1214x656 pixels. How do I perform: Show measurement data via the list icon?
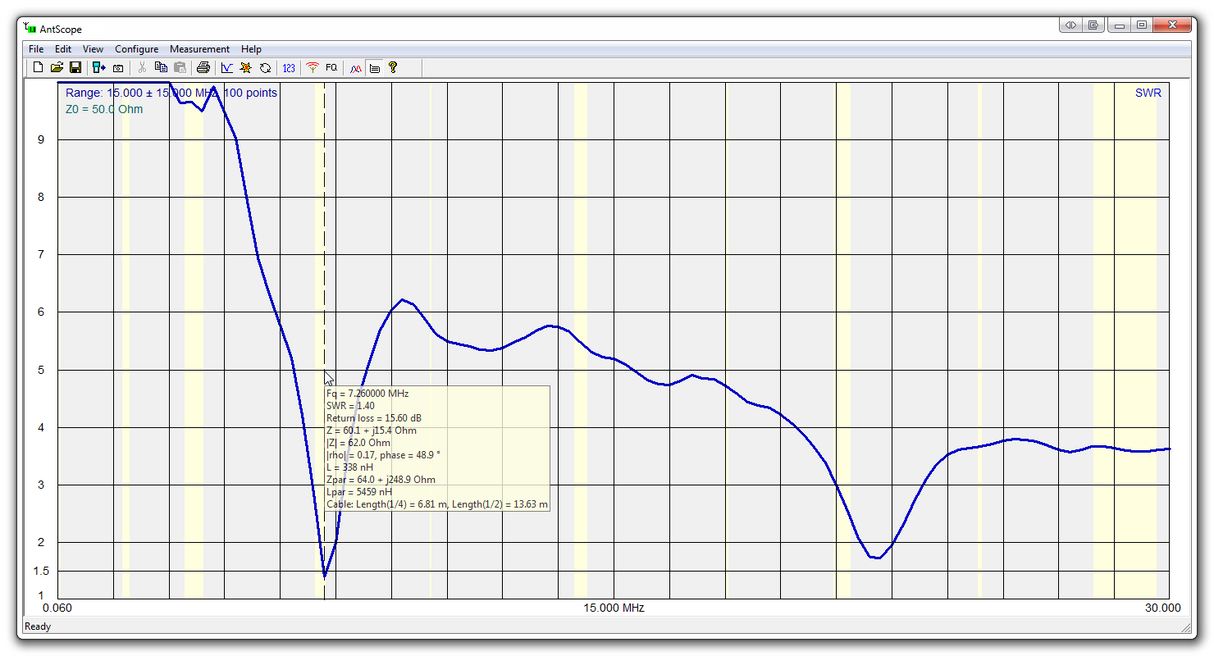pos(374,67)
